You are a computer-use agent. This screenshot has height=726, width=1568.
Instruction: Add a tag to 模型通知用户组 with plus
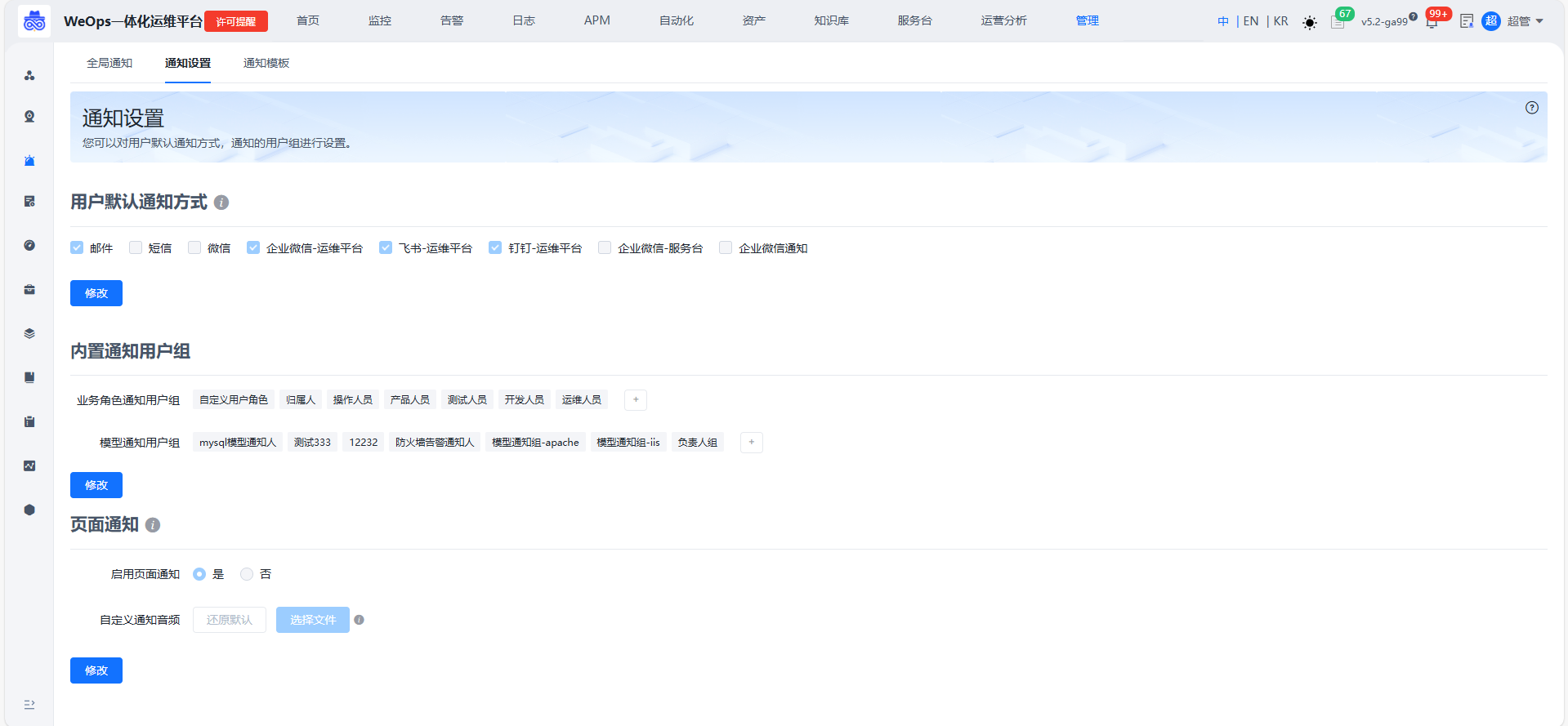point(752,442)
